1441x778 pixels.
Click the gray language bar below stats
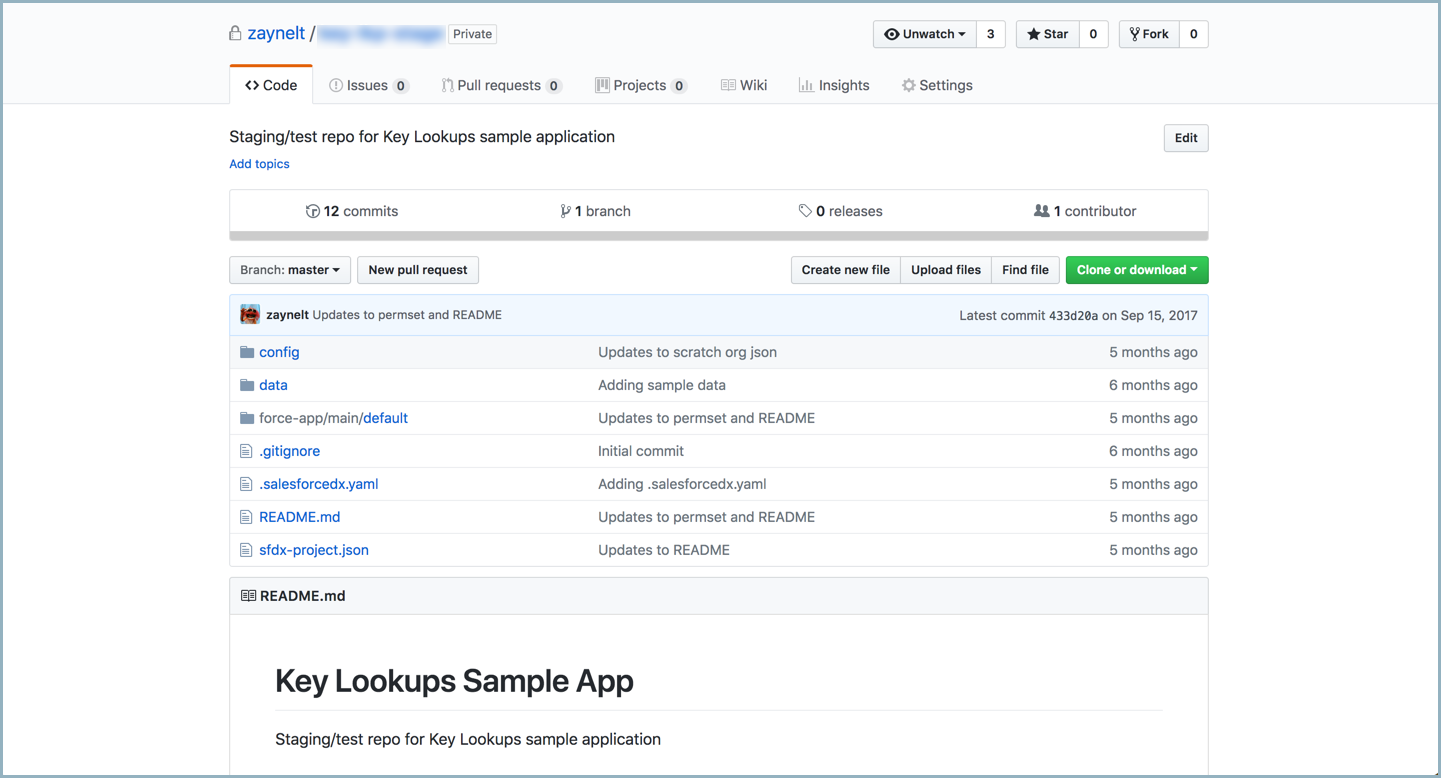click(718, 237)
